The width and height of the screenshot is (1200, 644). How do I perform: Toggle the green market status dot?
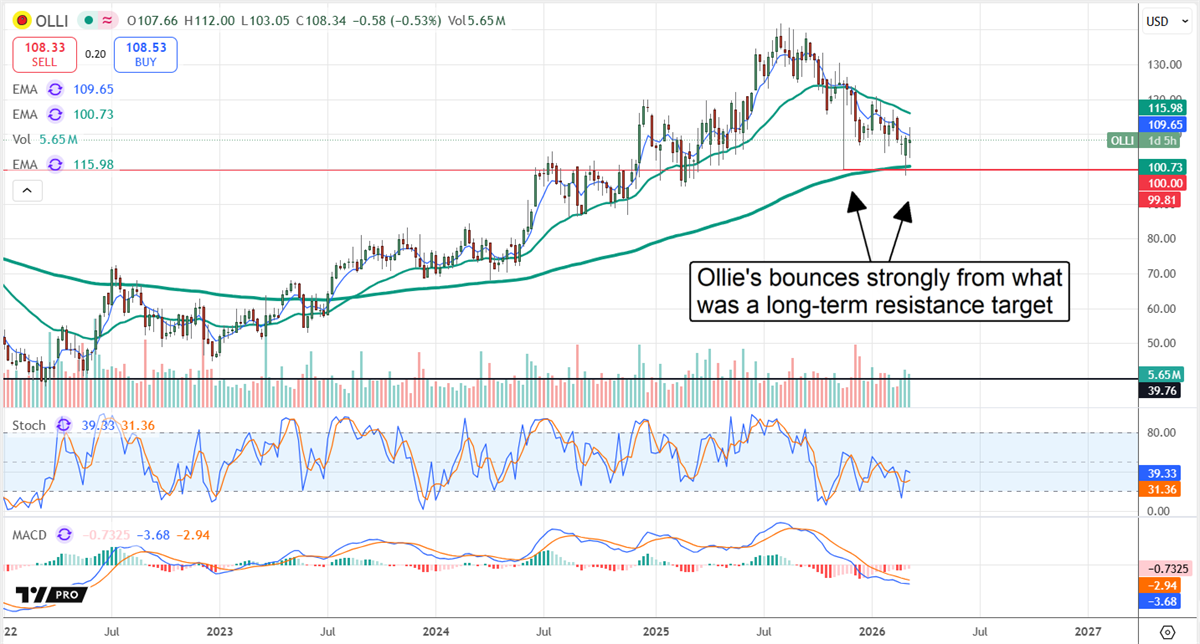point(89,20)
